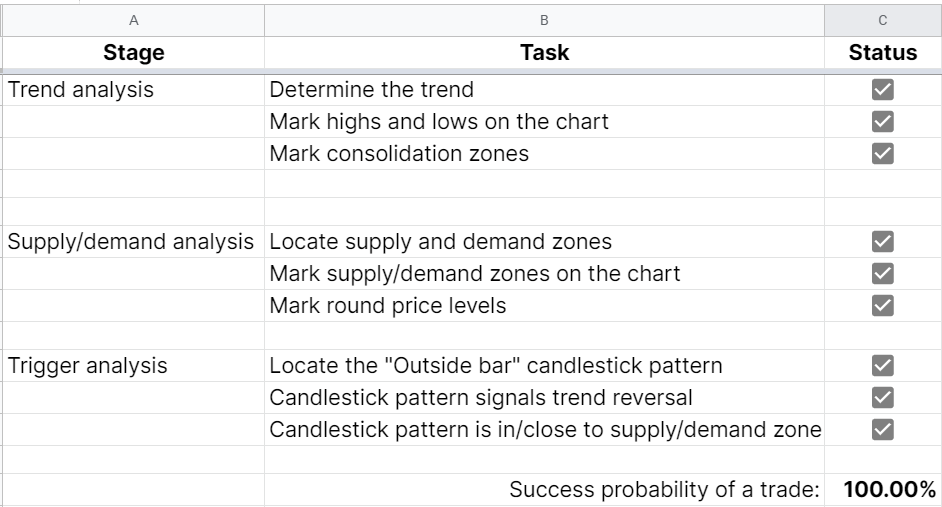Toggle "Mark highs and lows" checkbox
The height and width of the screenshot is (507, 942).
coord(883,122)
